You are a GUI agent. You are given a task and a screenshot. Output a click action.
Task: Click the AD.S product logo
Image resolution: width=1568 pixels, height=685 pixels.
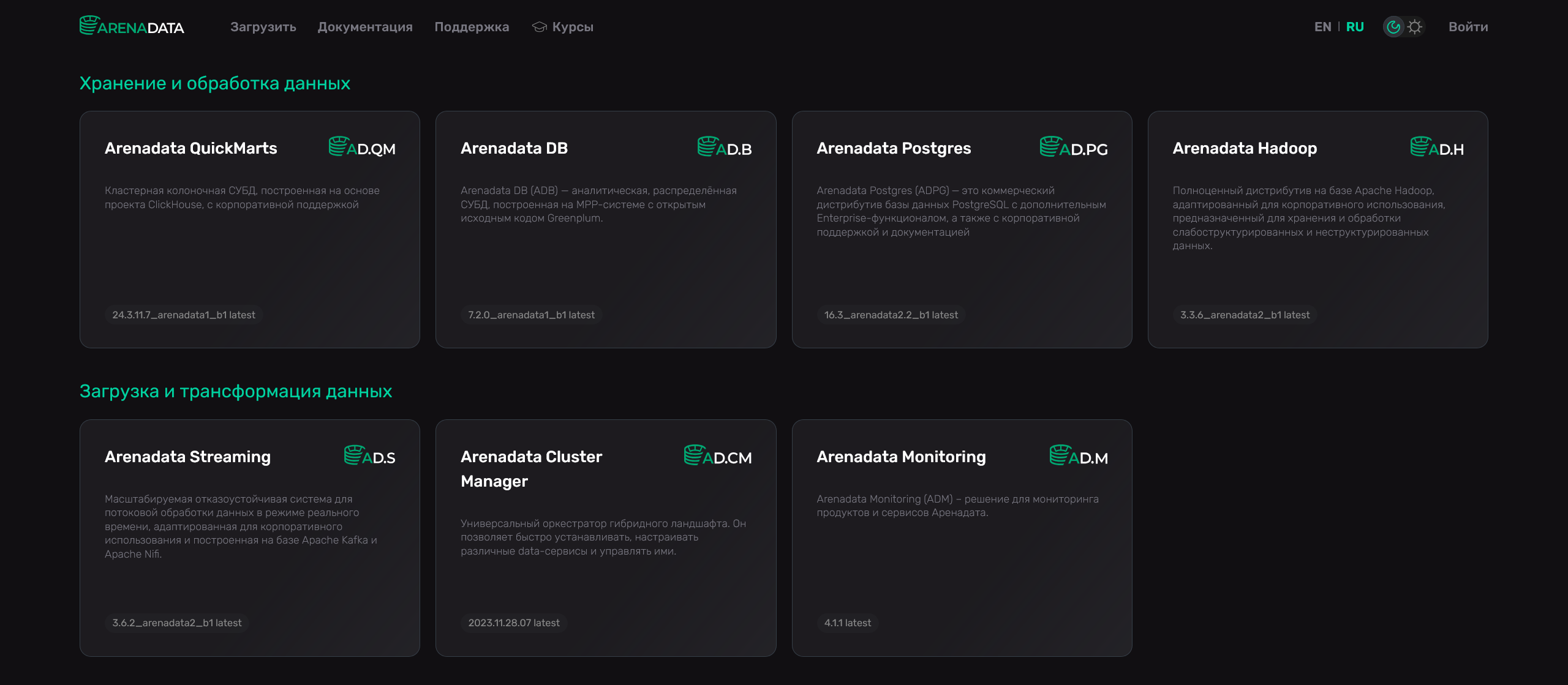pos(369,455)
